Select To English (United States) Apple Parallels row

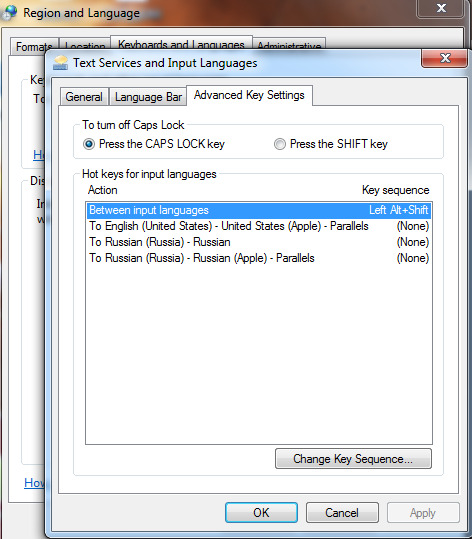coord(259,226)
